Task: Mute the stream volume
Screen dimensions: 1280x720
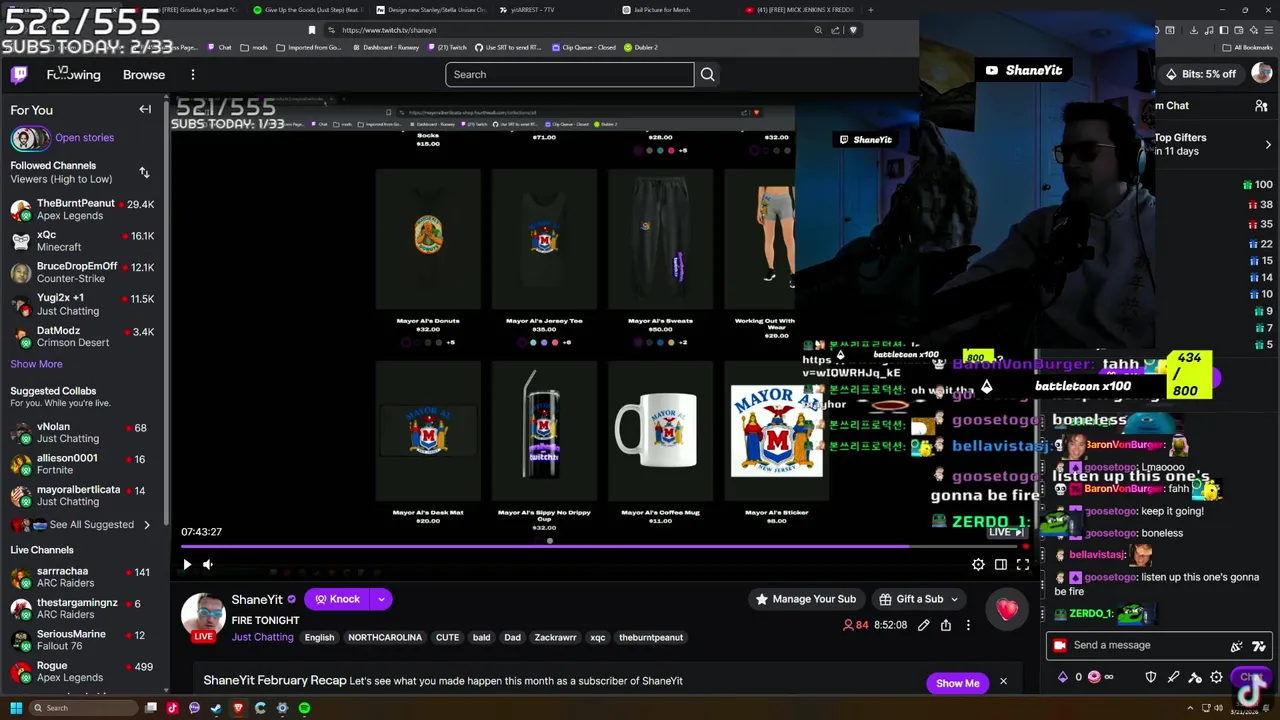Action: point(208,565)
